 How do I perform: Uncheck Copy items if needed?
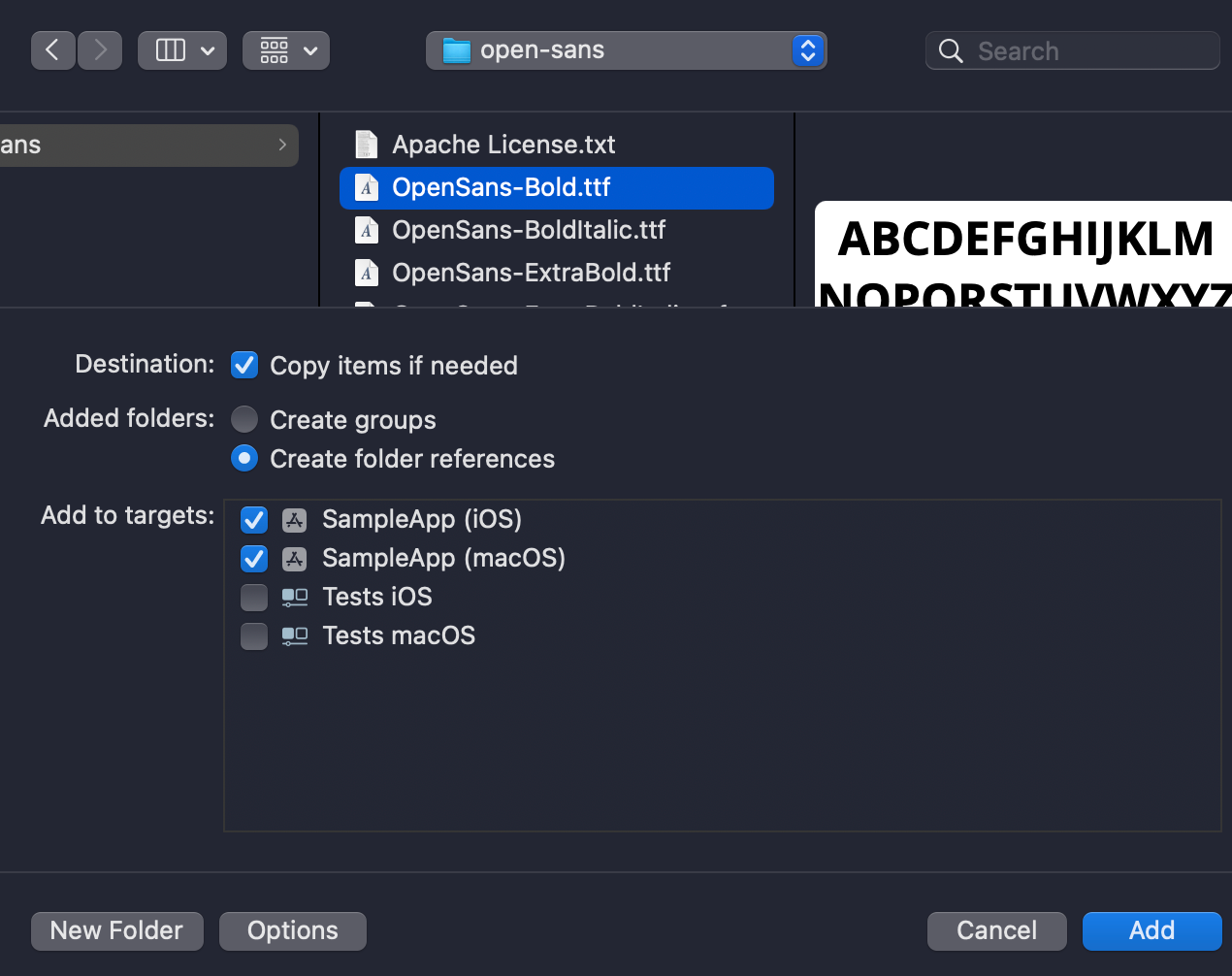click(243, 365)
